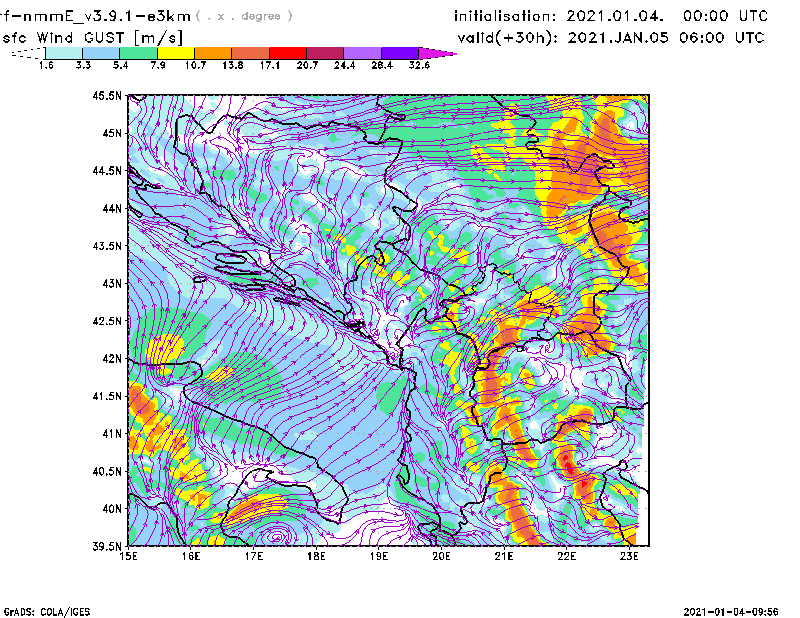Click the violet legend swatch for 28.4–32.6
Viewport: 800px width, 618px height.
tap(400, 53)
